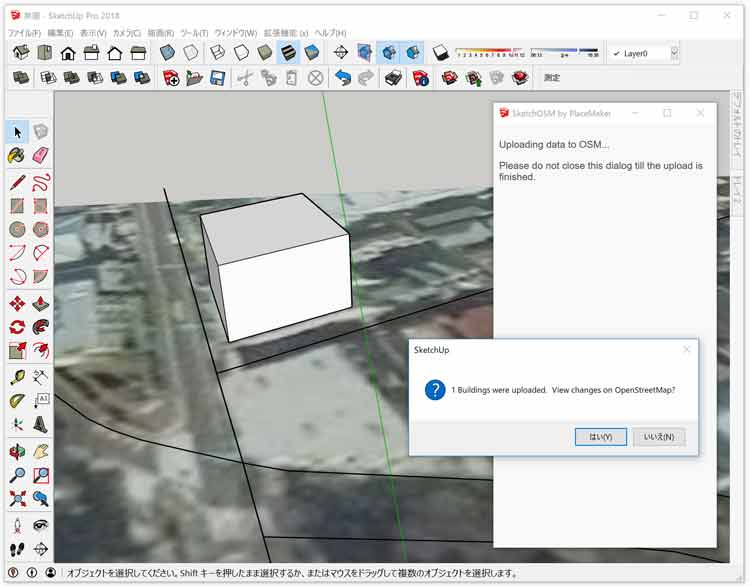Image resolution: width=750 pixels, height=588 pixels.
Task: Switch to the Front view house icon
Action: 68,52
